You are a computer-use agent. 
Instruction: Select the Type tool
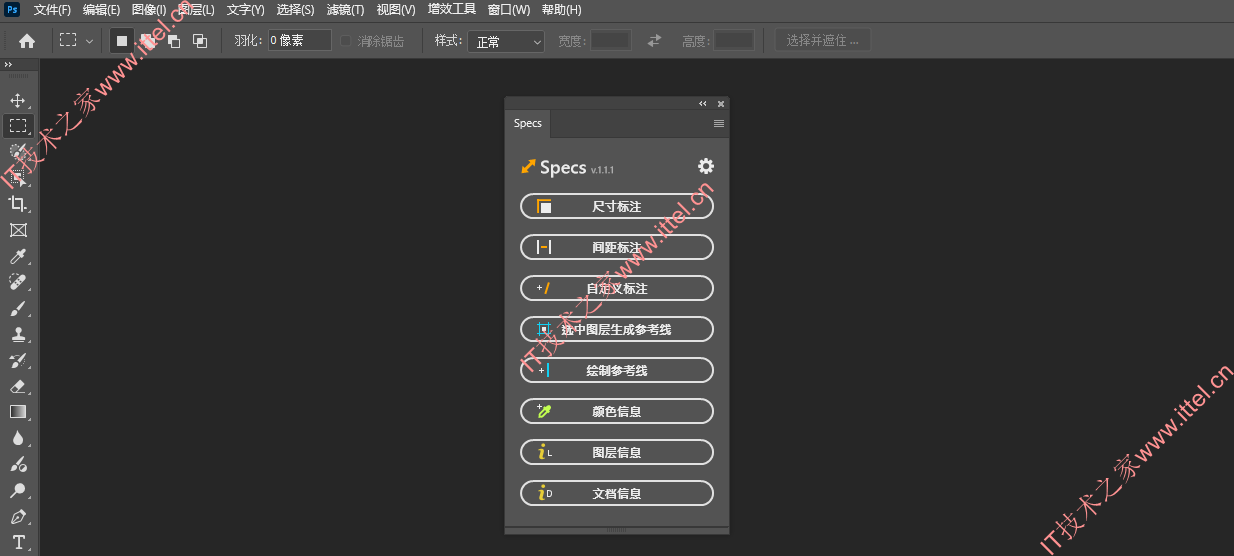click(x=18, y=542)
